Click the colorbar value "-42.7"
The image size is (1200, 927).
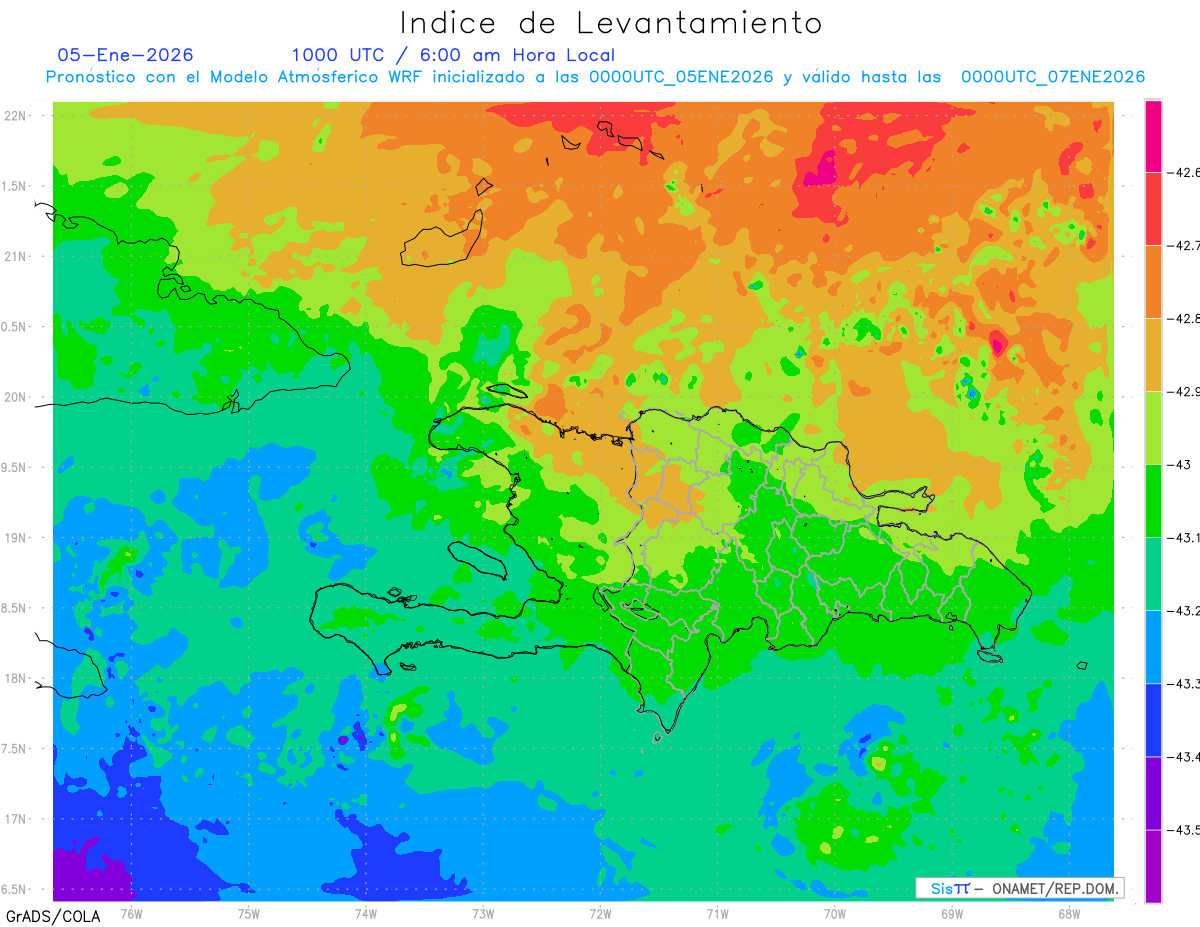point(1184,245)
